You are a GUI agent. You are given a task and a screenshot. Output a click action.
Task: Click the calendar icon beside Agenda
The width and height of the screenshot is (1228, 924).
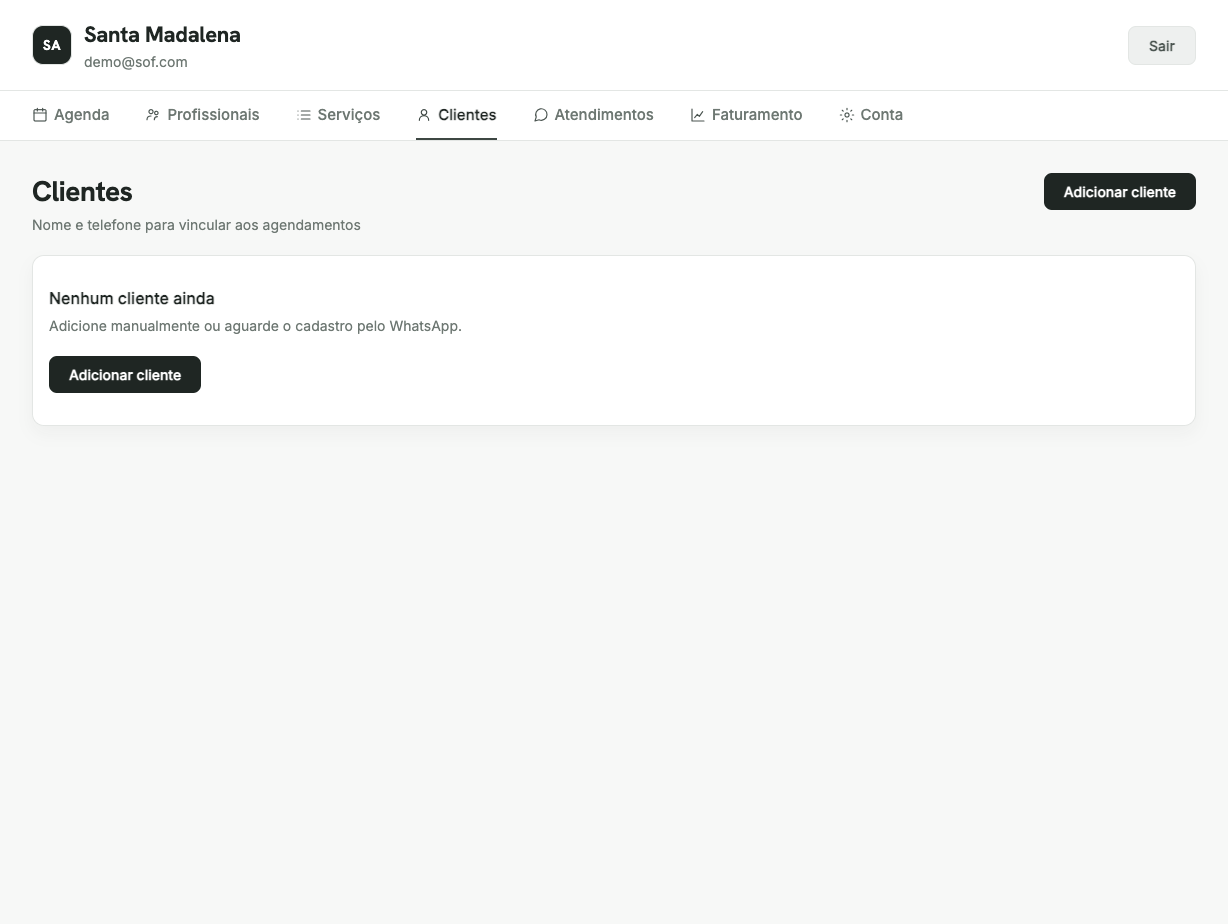click(40, 115)
